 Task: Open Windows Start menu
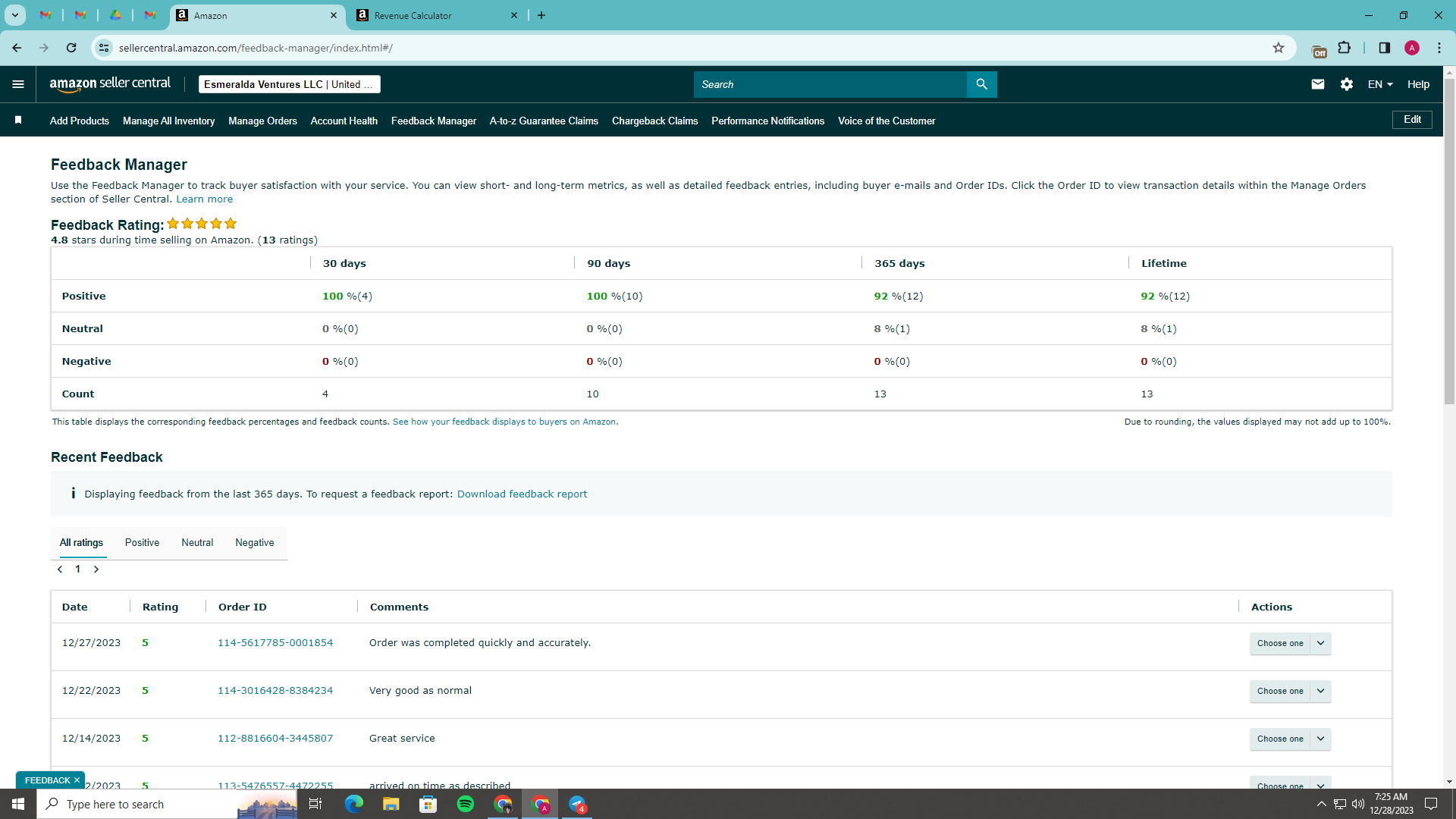tap(18, 804)
